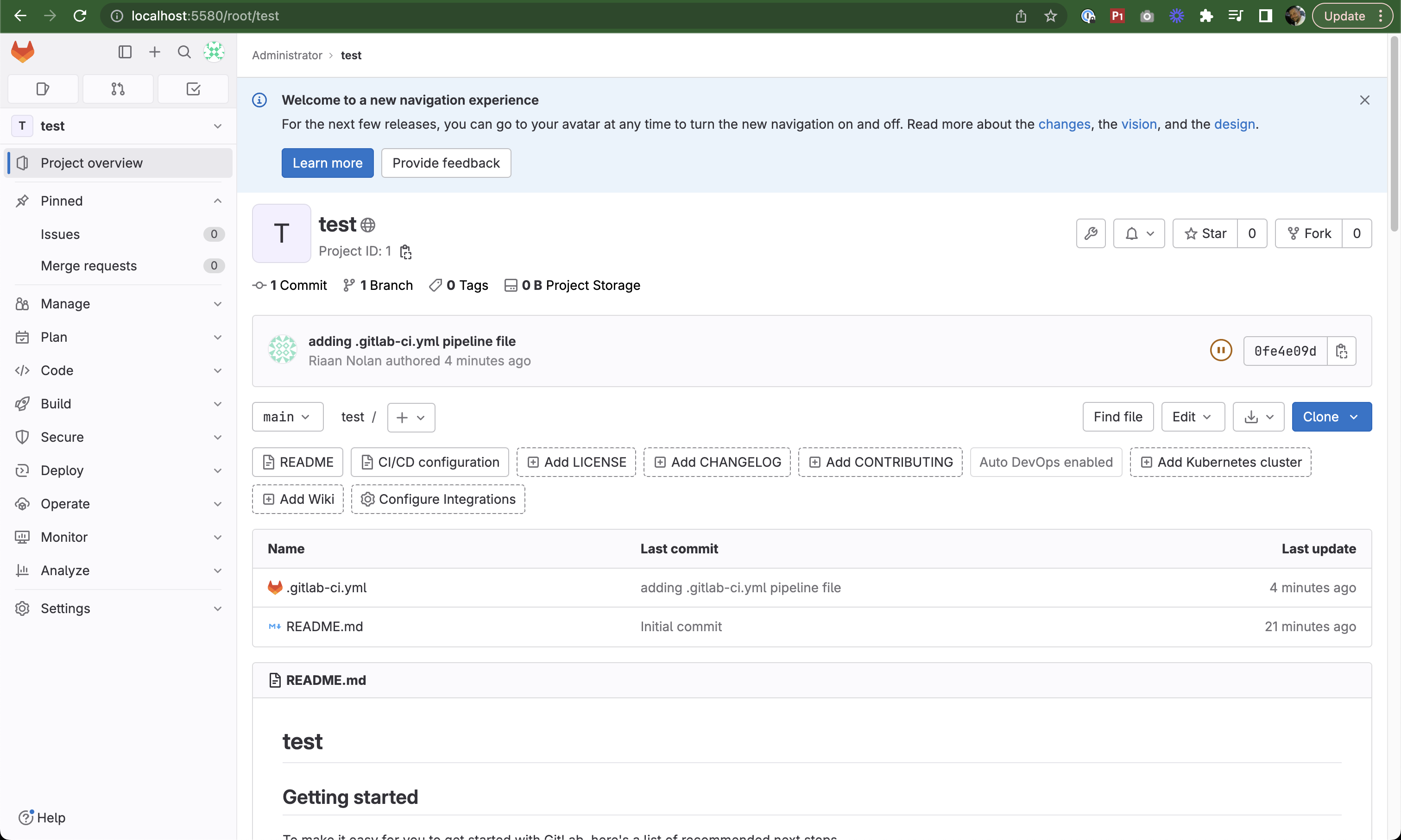The height and width of the screenshot is (840, 1401).
Task: Open the .gitlab-ci.yml file
Action: 326,588
